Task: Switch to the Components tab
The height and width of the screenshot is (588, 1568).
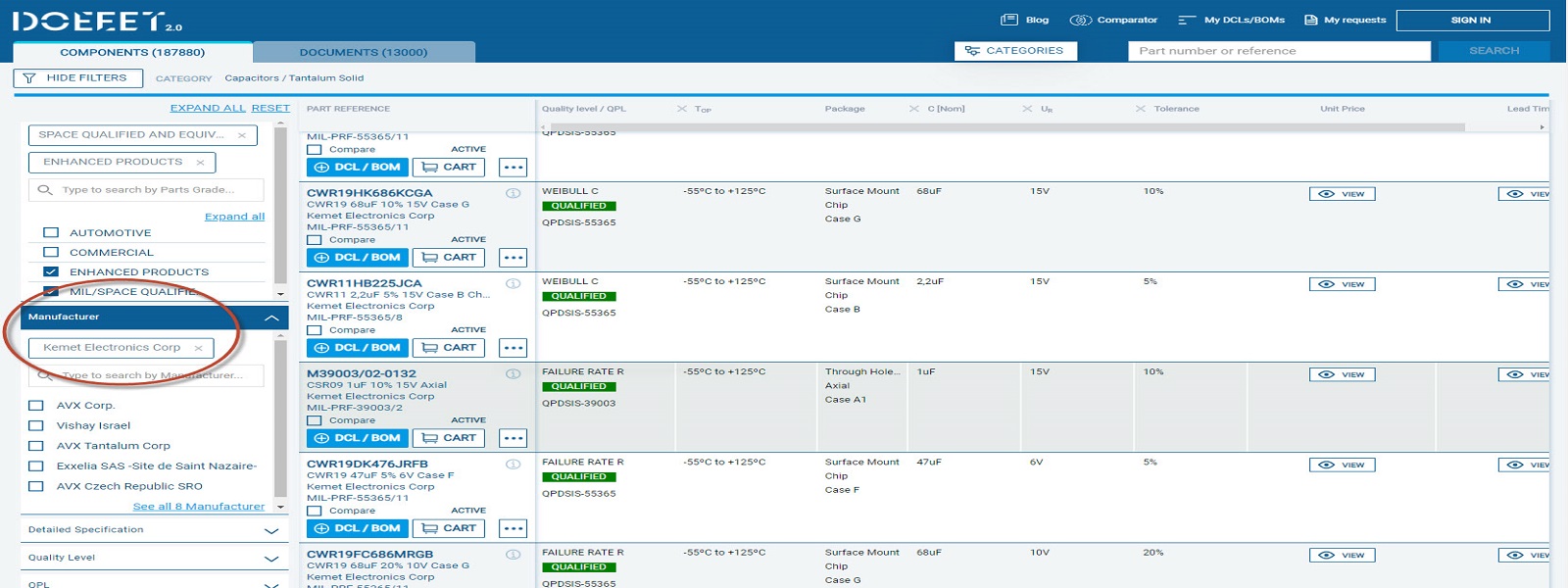Action: [132, 52]
